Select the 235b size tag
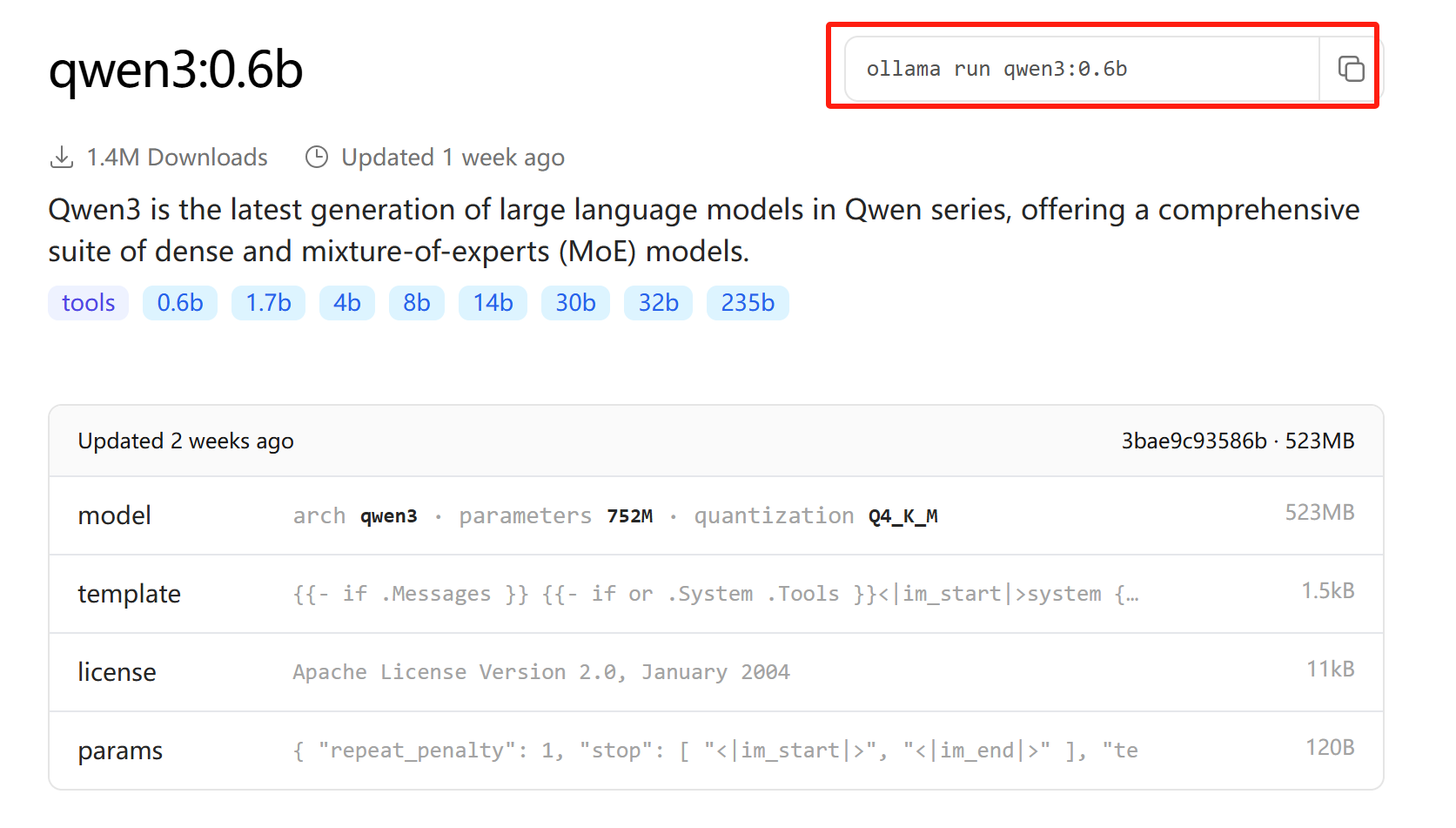 tap(748, 303)
